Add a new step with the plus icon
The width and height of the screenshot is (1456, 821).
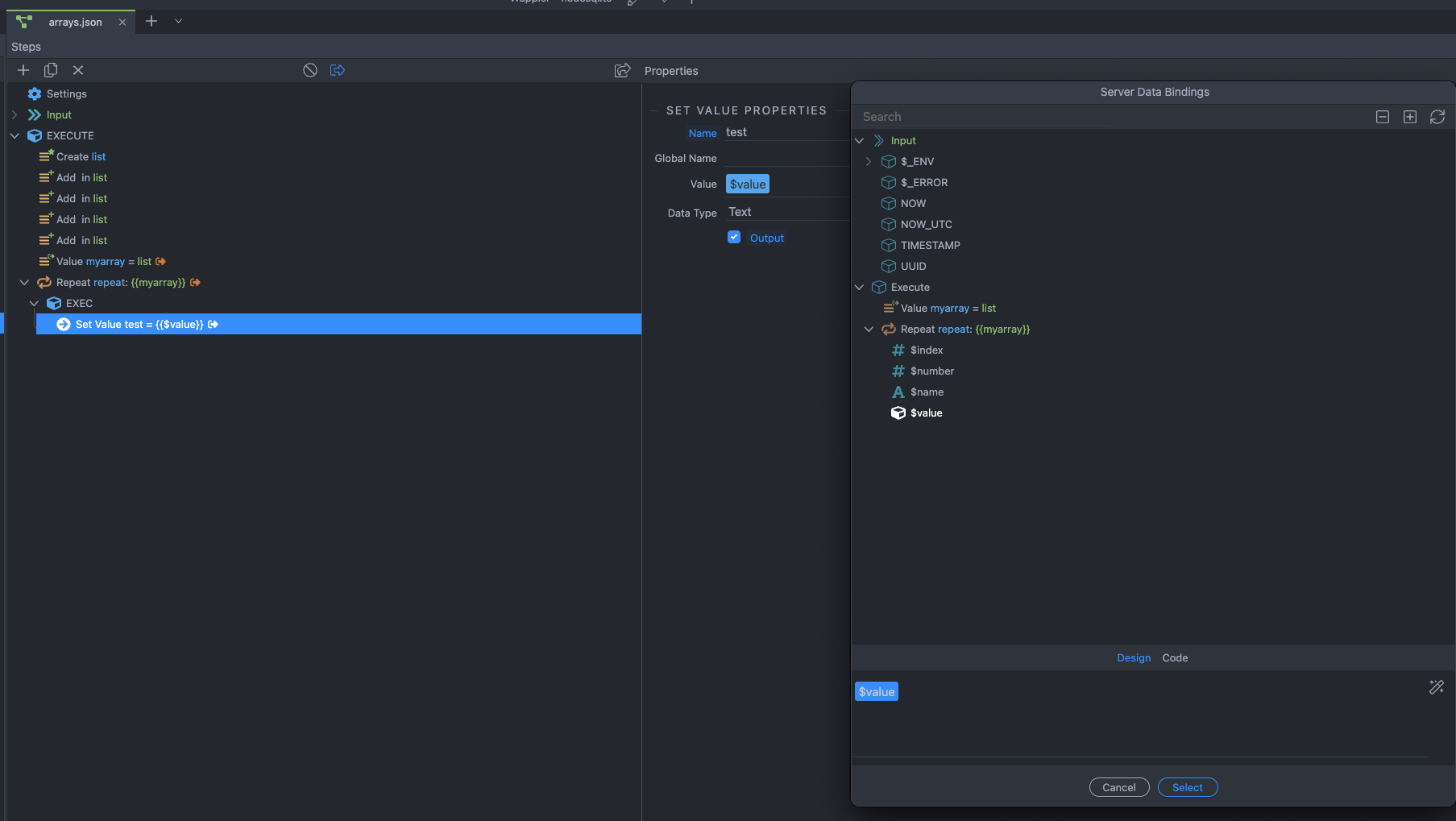coord(23,70)
